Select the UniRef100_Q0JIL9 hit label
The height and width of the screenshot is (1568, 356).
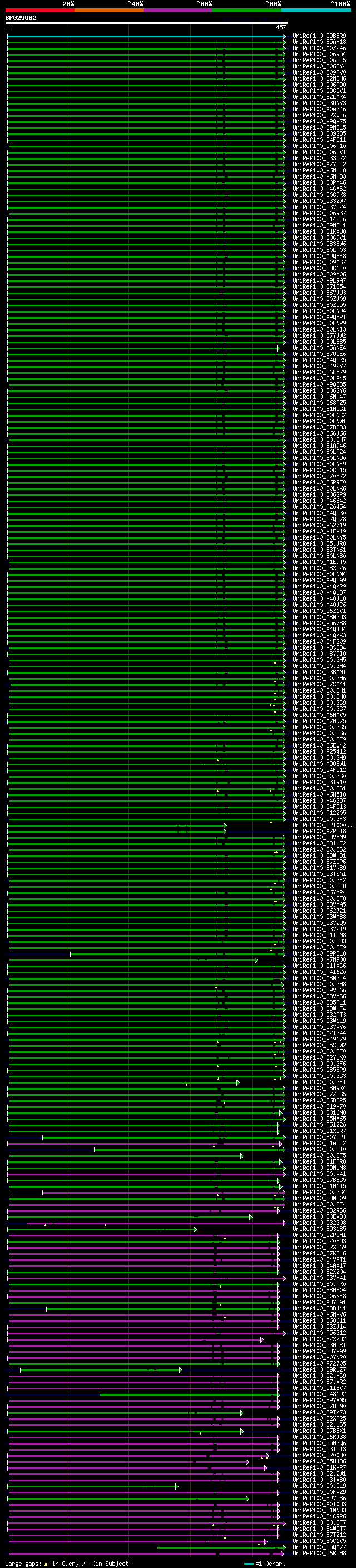319,1486
